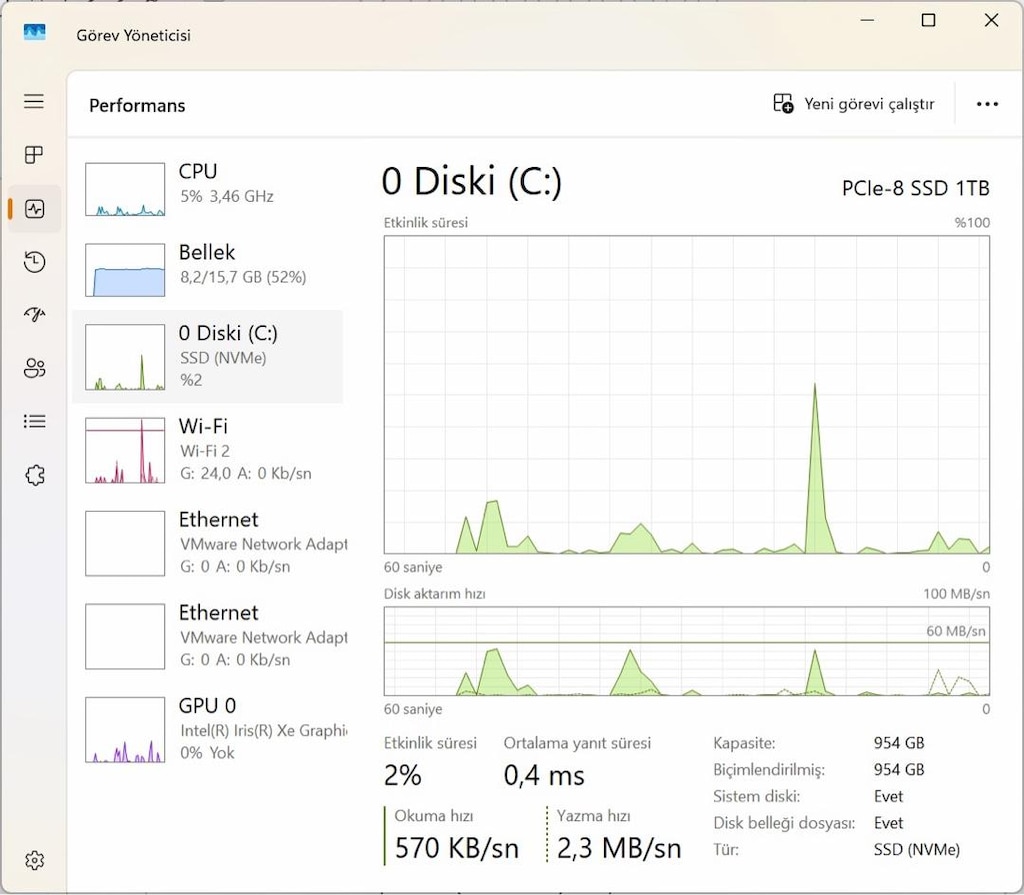The image size is (1024, 895).
Task: Click the 100 MB/sn graph maximum label
Action: tap(956, 594)
